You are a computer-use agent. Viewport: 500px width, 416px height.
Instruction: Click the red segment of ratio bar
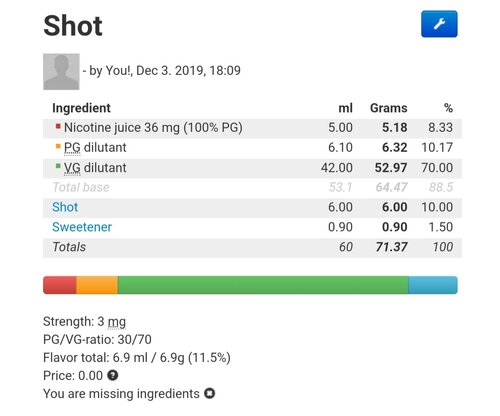[60, 285]
